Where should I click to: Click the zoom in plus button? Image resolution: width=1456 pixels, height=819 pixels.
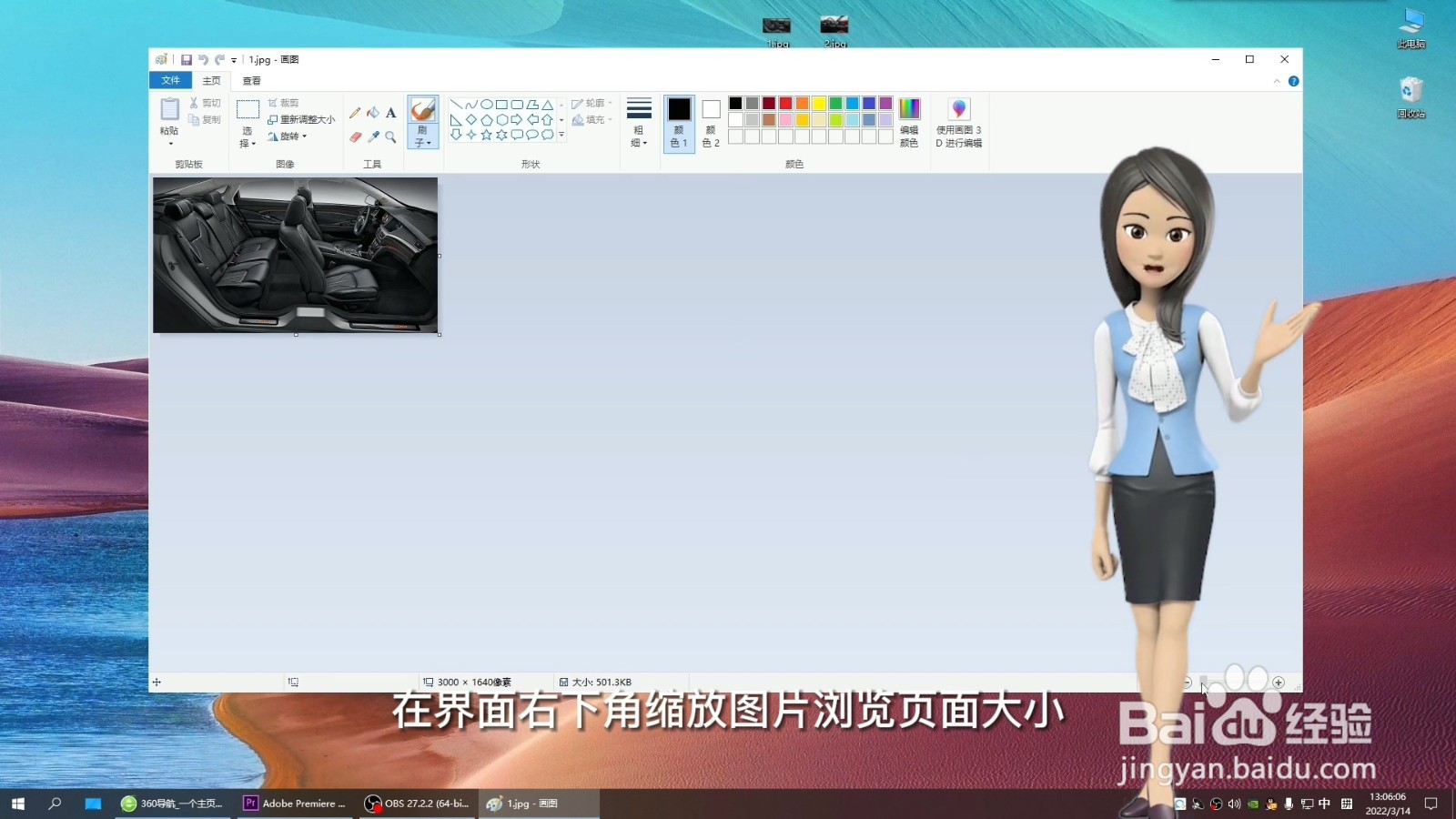[x=1279, y=682]
